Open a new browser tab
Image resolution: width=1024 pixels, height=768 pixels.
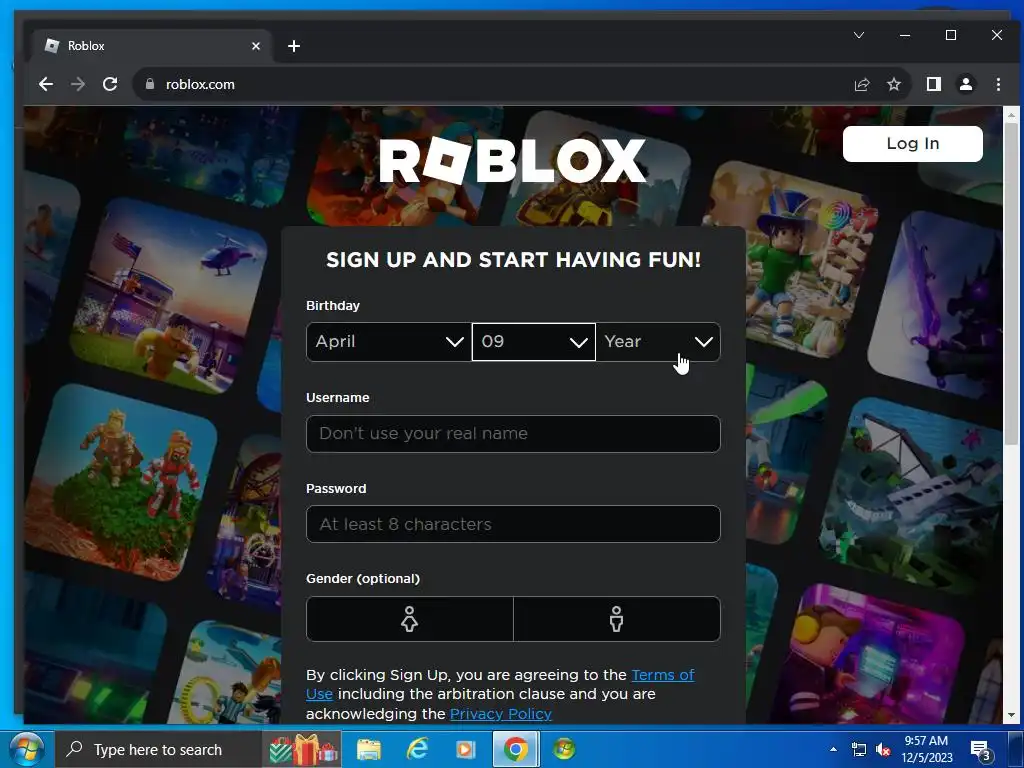(x=294, y=46)
